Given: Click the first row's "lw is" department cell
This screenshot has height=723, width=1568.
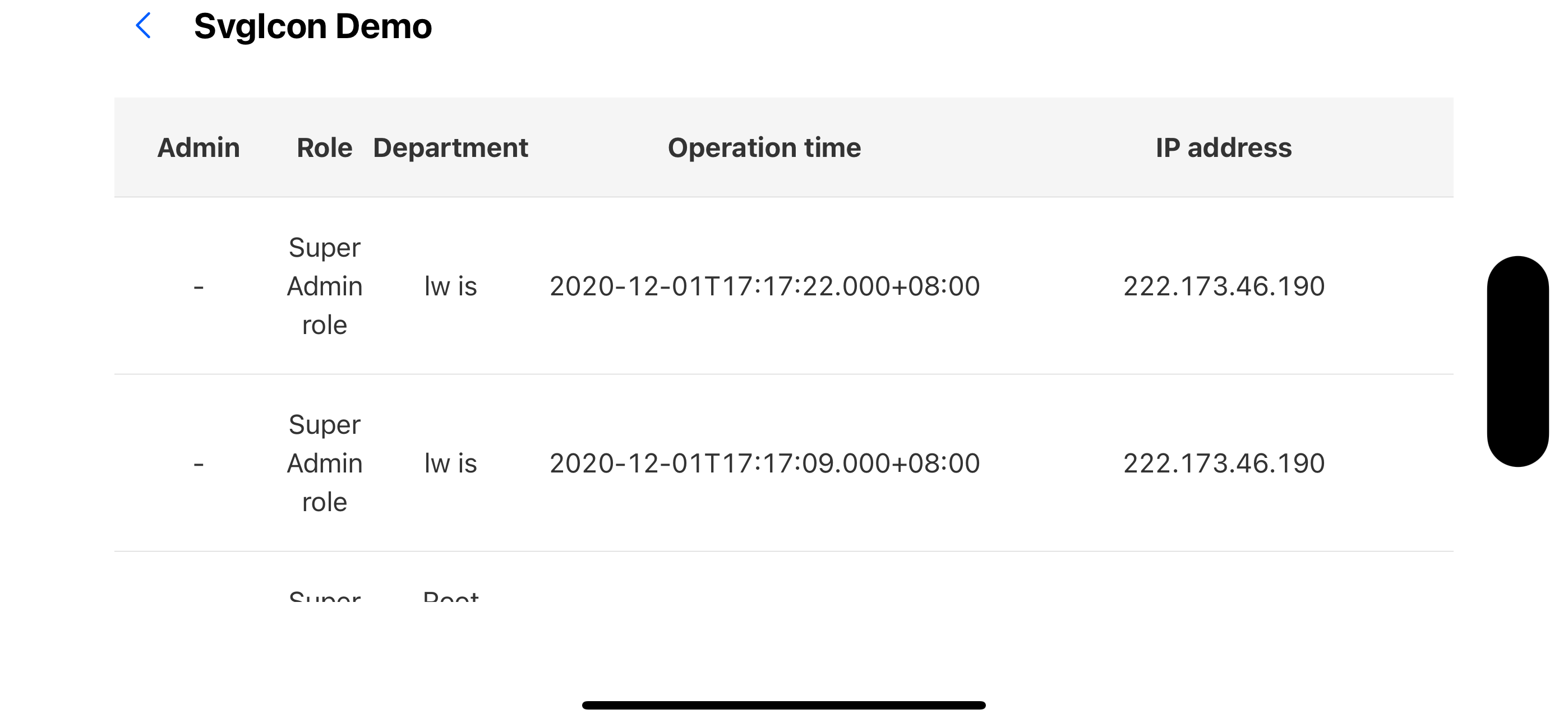Looking at the screenshot, I should 450,286.
